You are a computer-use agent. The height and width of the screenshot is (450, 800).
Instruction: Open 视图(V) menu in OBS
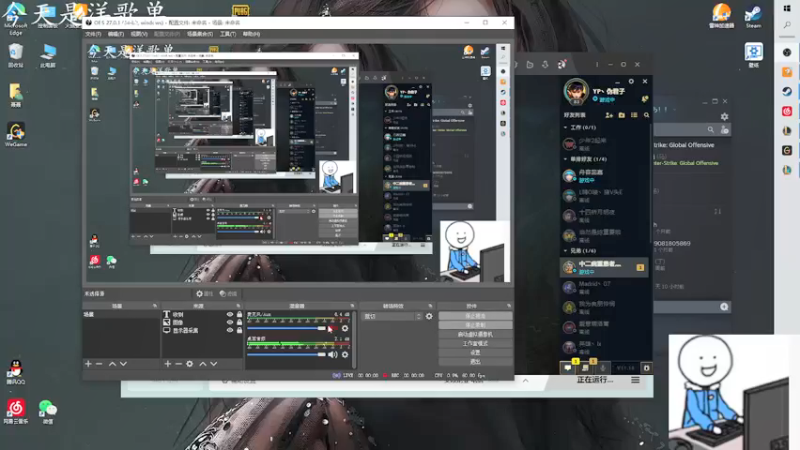click(x=139, y=34)
